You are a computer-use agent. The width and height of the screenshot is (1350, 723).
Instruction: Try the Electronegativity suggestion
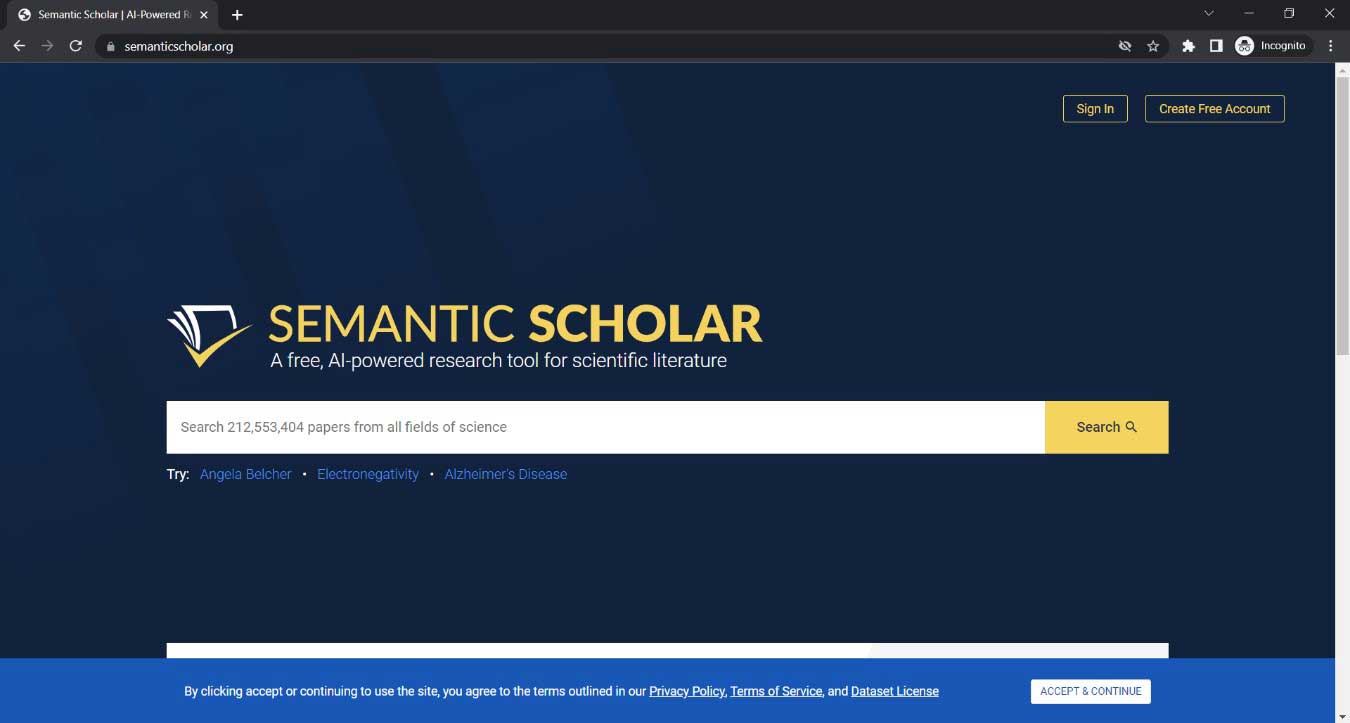[368, 474]
